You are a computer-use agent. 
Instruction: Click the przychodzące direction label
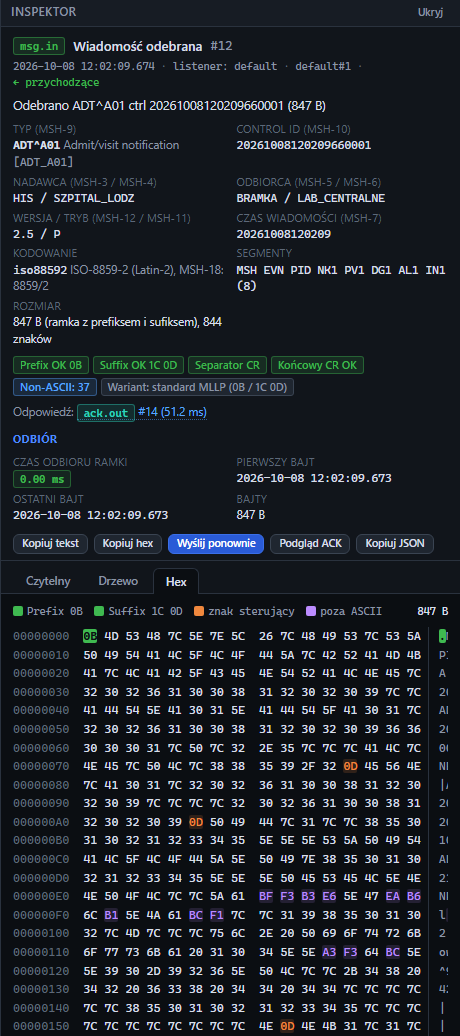point(56,83)
